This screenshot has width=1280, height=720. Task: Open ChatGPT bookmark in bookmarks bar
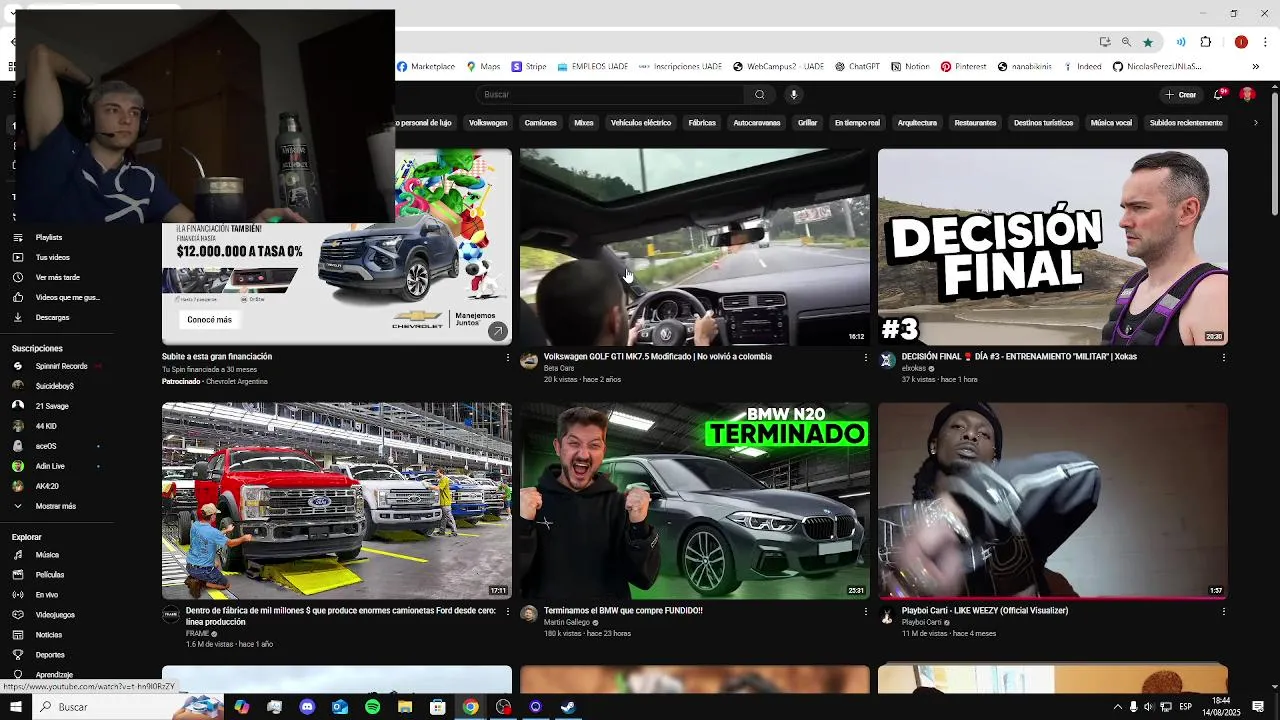[856, 67]
